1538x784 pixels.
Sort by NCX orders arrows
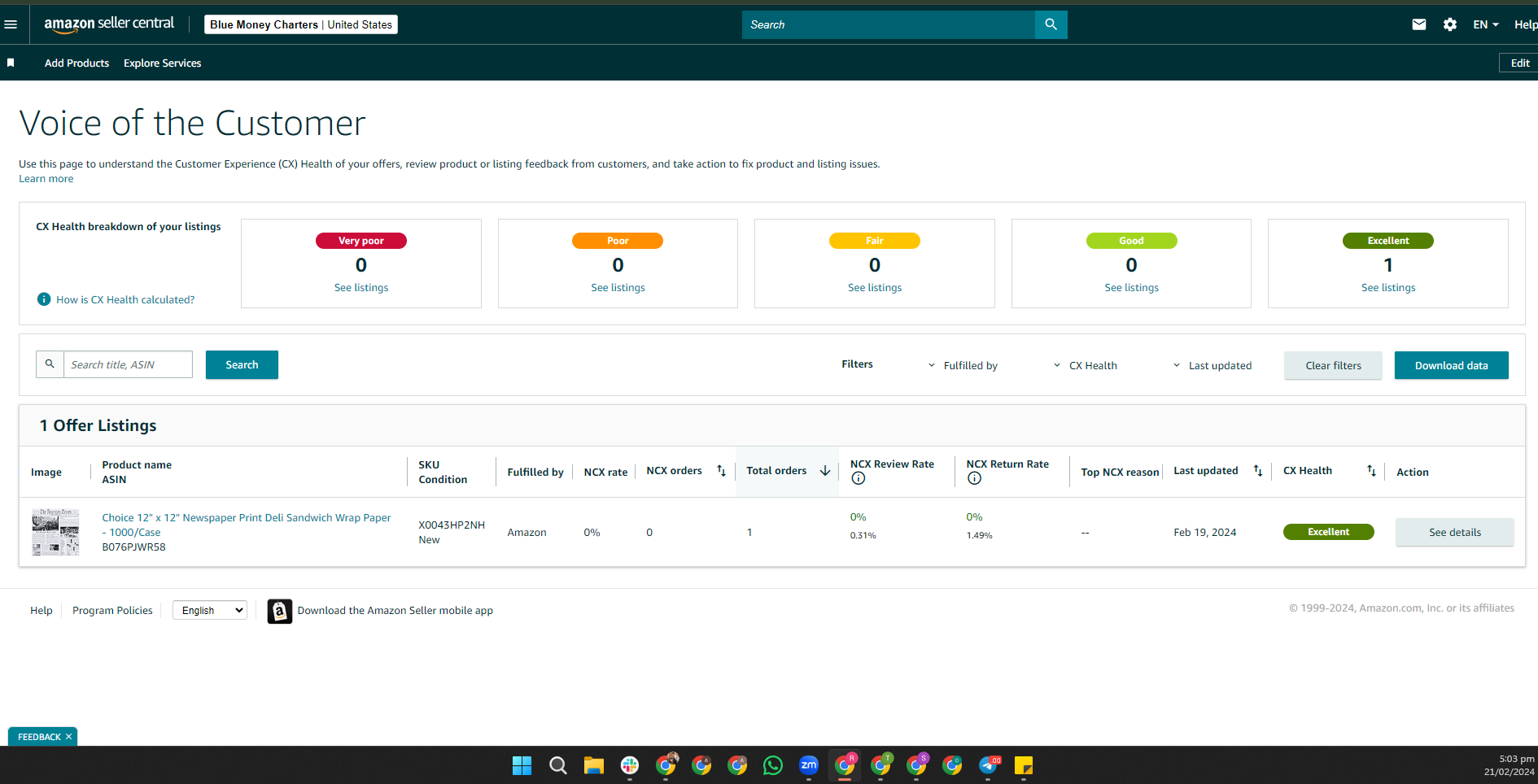point(721,471)
